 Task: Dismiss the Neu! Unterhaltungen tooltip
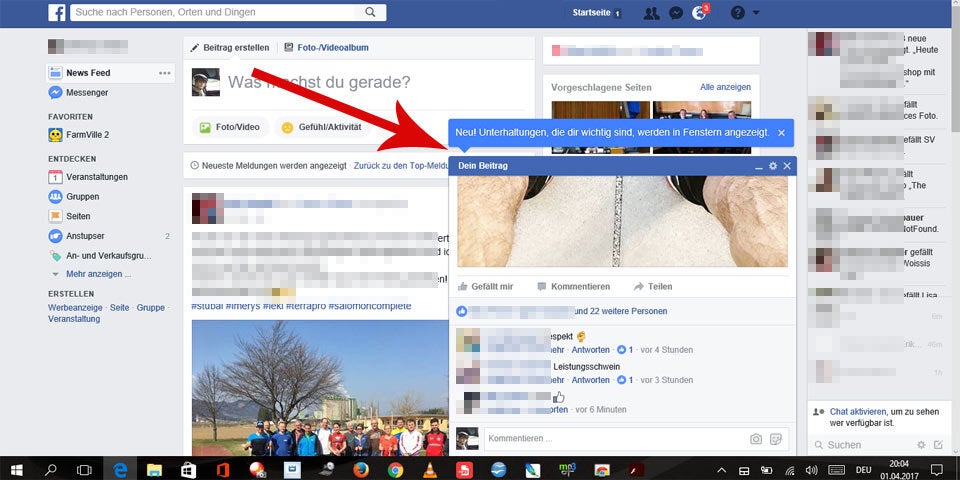click(x=781, y=133)
